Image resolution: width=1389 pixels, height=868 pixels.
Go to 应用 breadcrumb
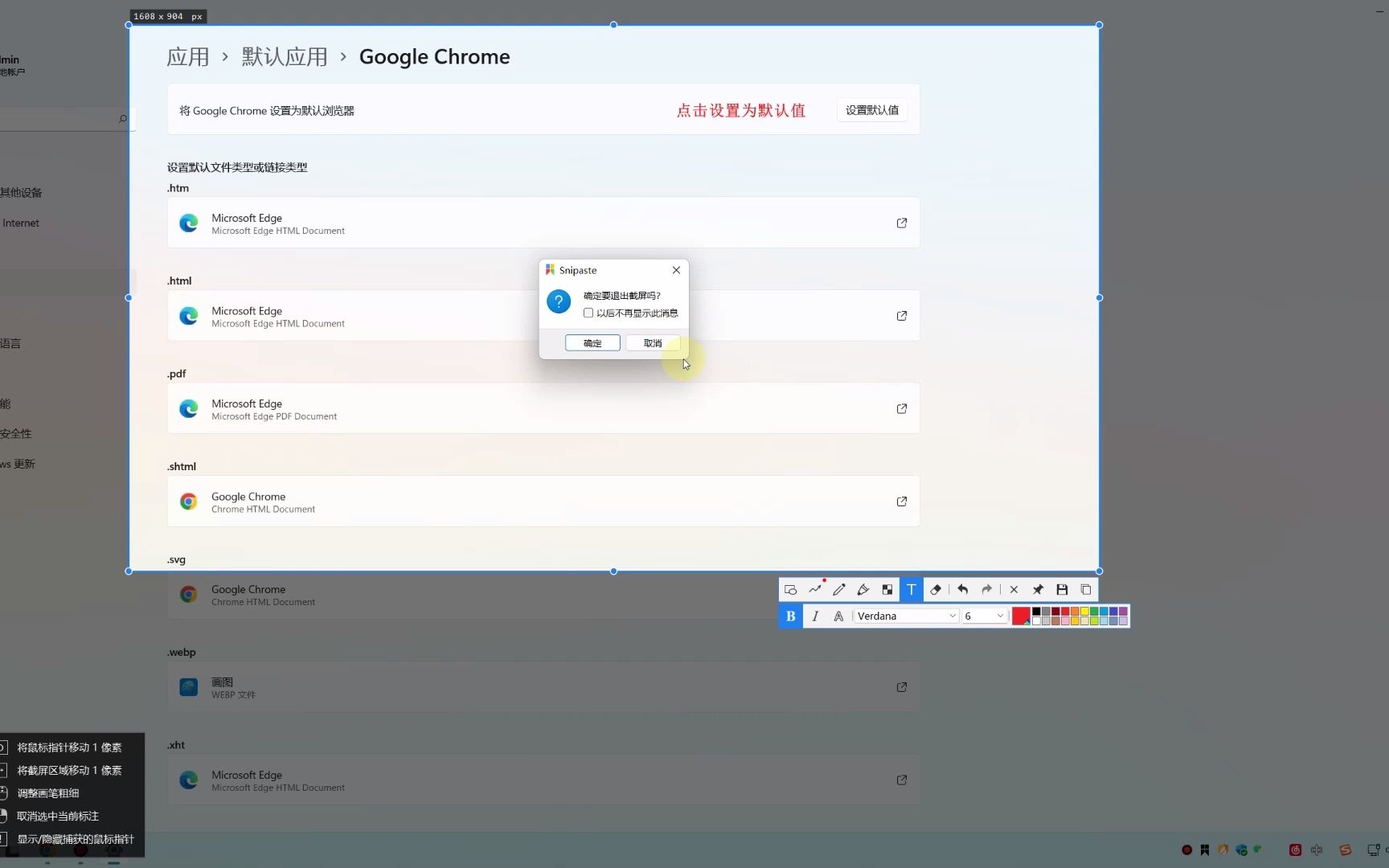click(x=188, y=57)
